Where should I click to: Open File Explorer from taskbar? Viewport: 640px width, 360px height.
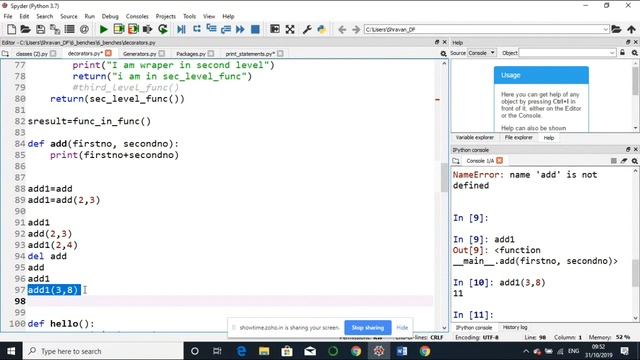(x=264, y=351)
